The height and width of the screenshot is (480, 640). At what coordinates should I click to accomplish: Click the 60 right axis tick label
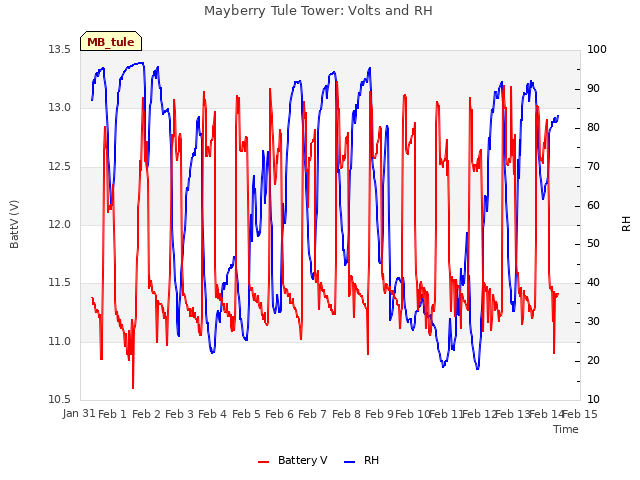[593, 205]
